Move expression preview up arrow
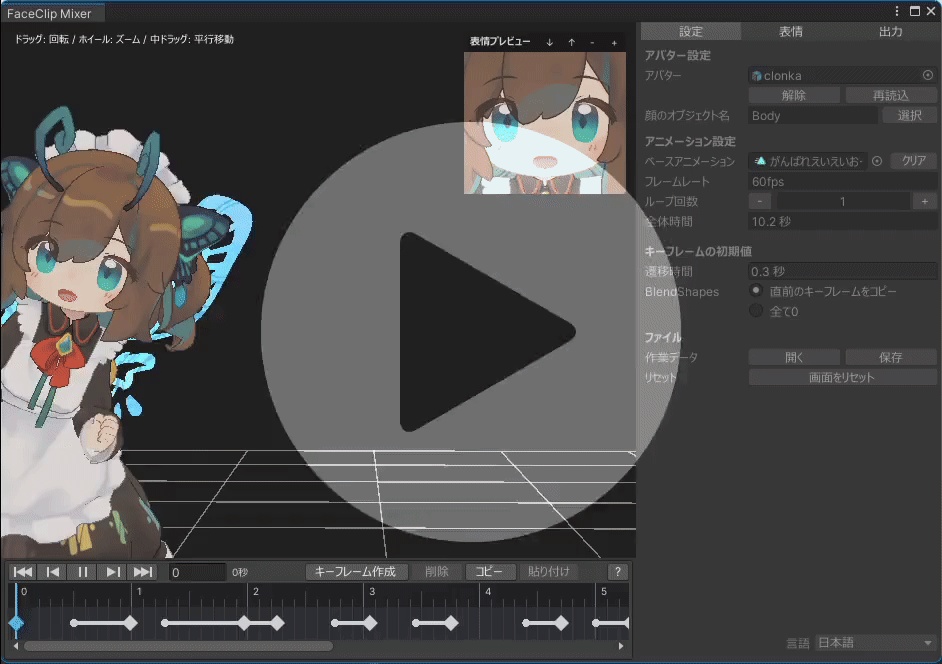Viewport: 942px width, 664px height. tap(571, 42)
